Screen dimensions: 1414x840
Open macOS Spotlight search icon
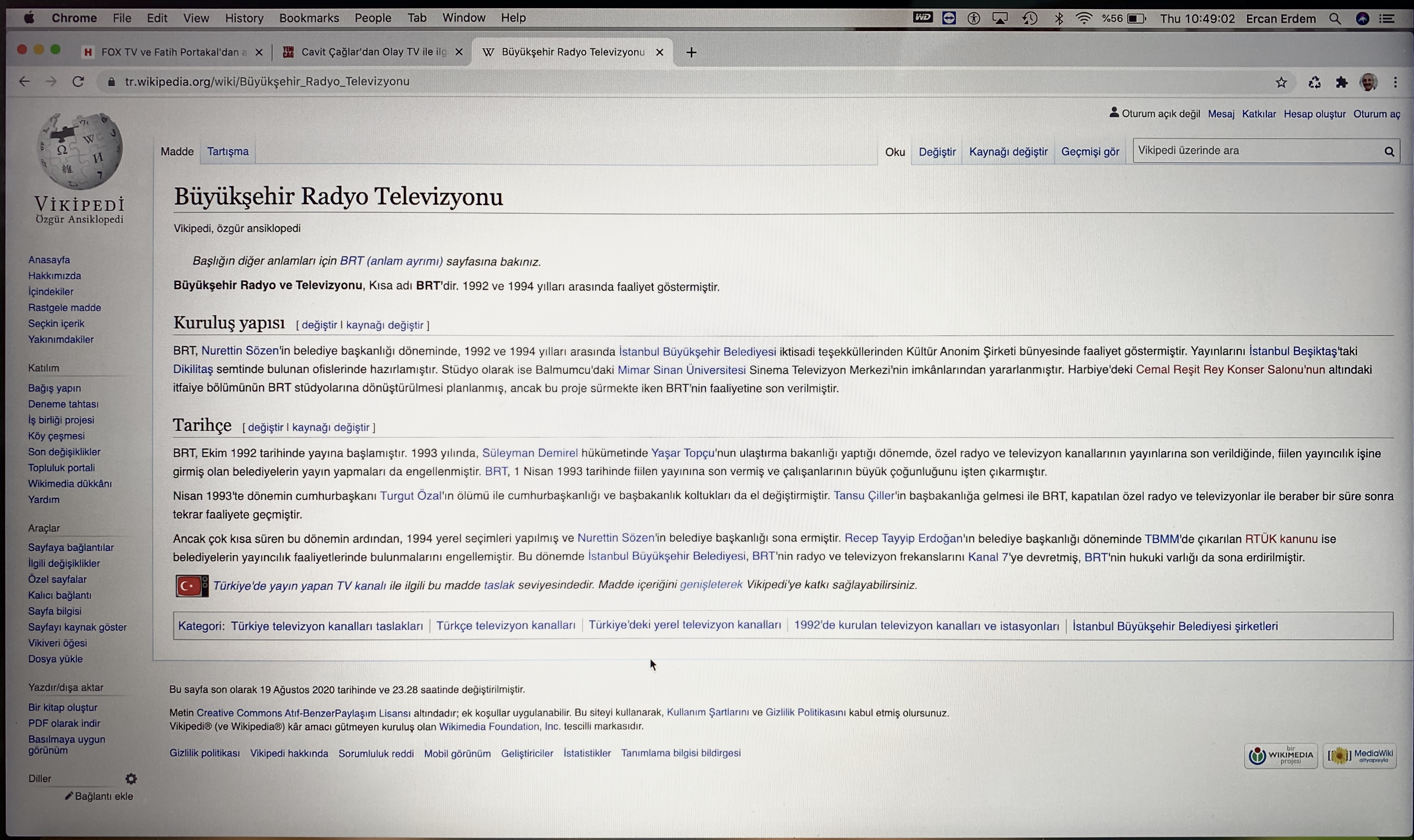point(1335,19)
